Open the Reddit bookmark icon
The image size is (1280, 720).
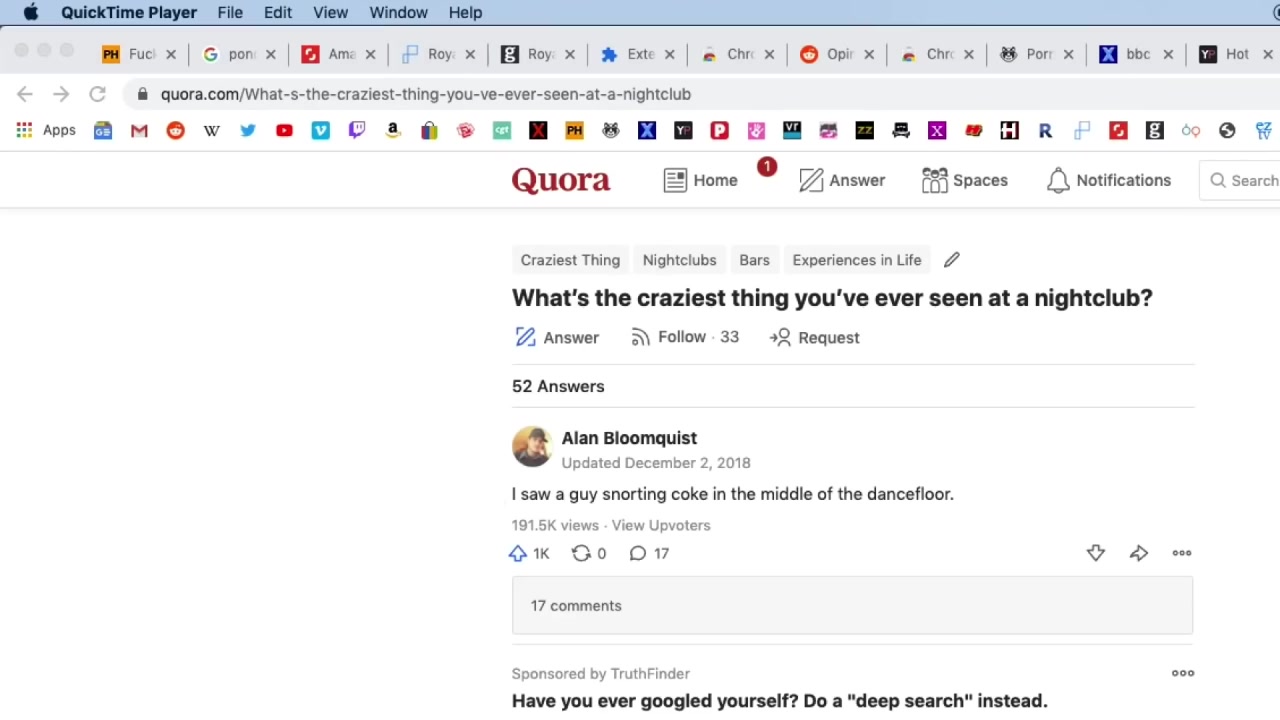(x=175, y=130)
